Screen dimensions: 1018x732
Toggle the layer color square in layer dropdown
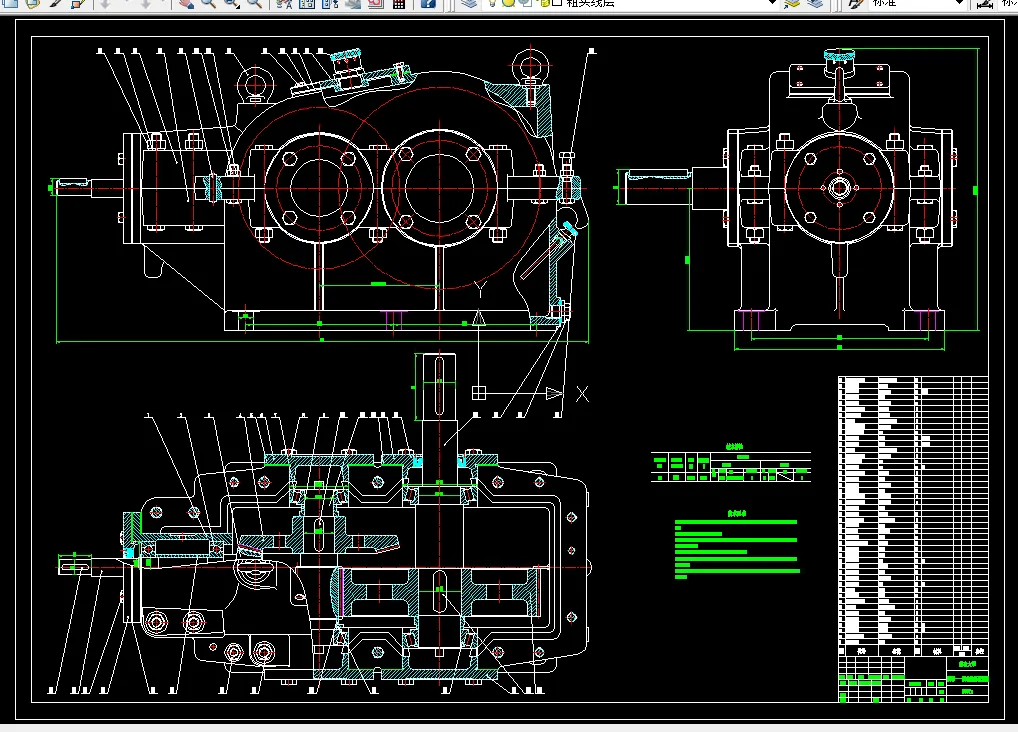coord(556,3)
